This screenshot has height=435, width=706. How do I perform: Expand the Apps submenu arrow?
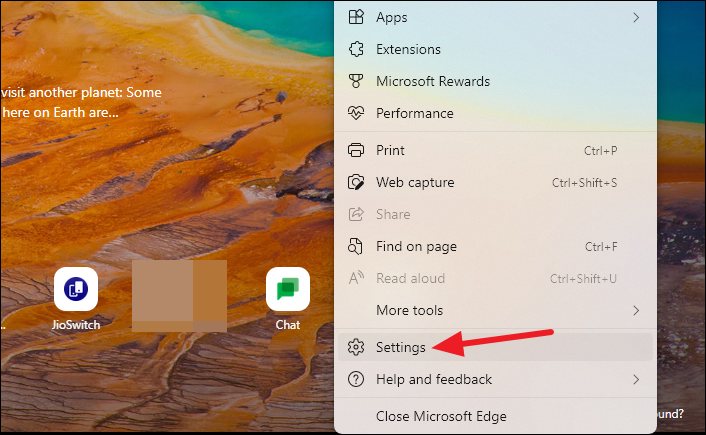pos(636,18)
